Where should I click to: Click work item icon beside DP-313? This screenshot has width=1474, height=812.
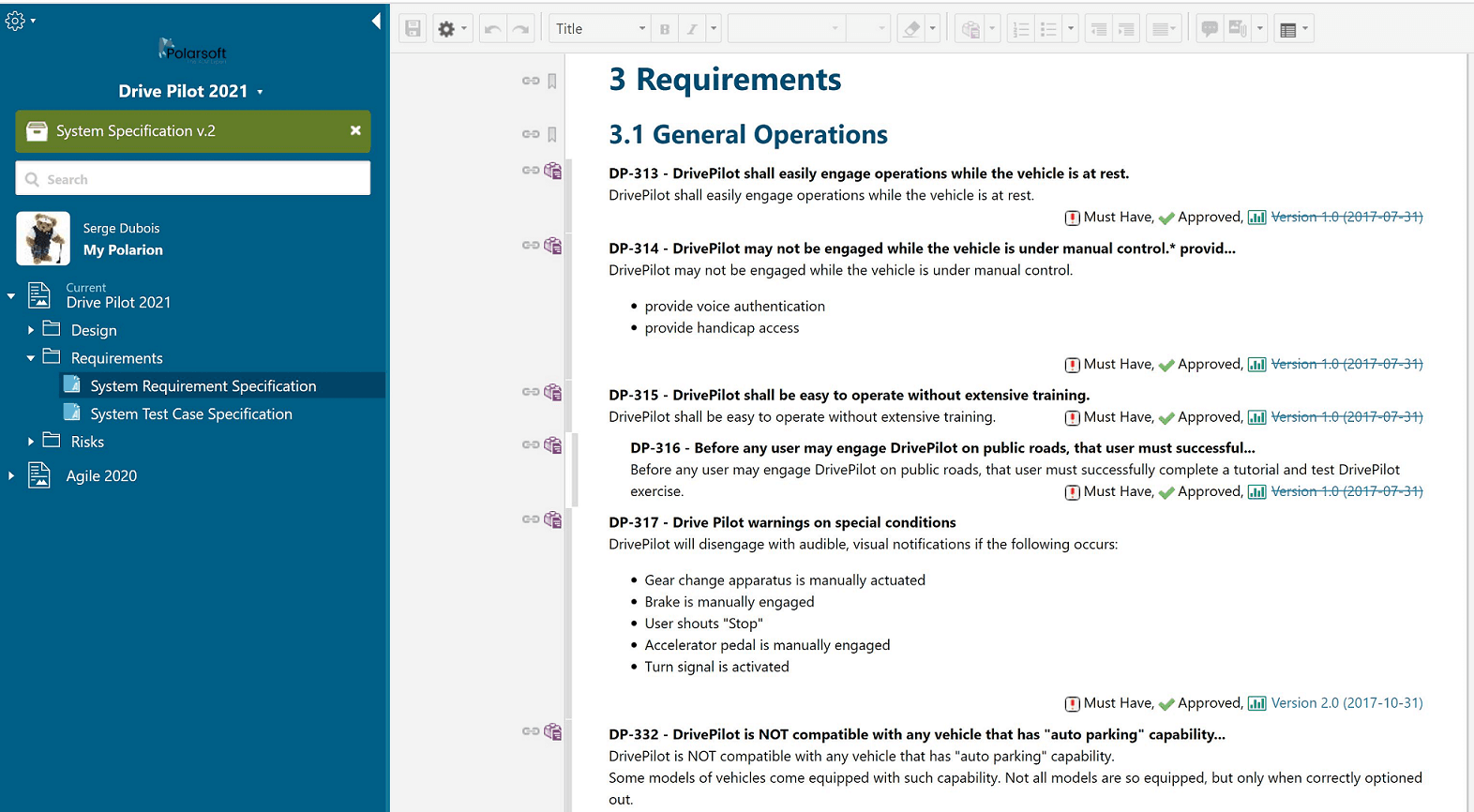pyautogui.click(x=553, y=171)
